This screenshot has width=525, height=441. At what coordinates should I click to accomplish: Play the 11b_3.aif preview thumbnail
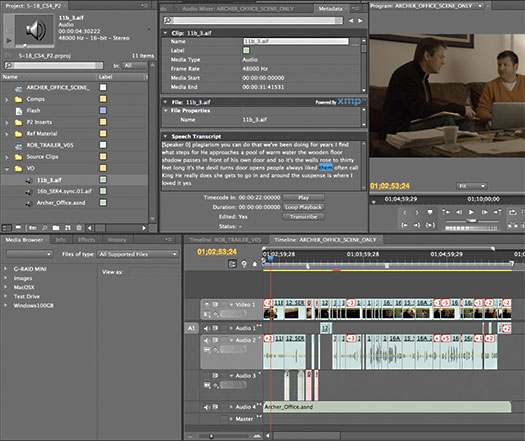point(9,41)
